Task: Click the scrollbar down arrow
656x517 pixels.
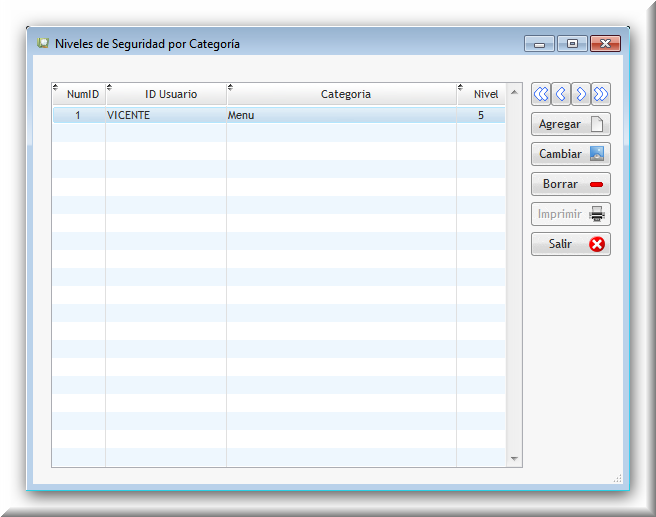Action: coord(514,459)
